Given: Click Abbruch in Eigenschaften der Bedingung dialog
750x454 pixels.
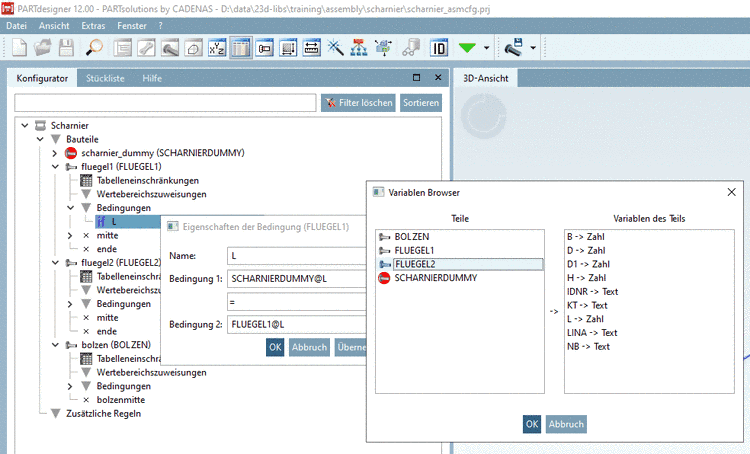Looking at the screenshot, I should 309,347.
